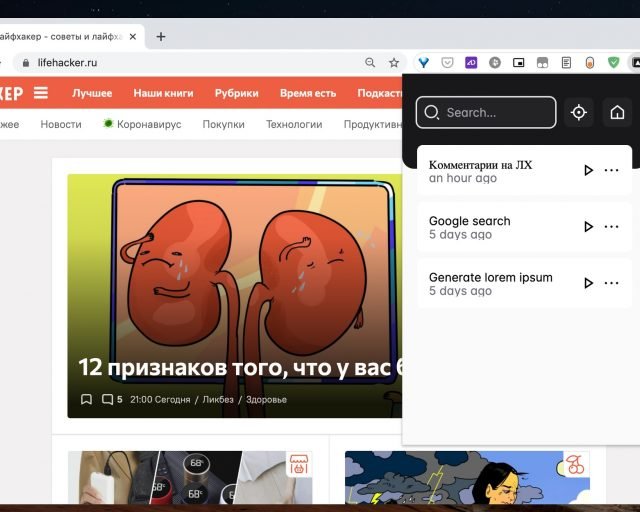Open comments on the kidney article

[x=112, y=399]
